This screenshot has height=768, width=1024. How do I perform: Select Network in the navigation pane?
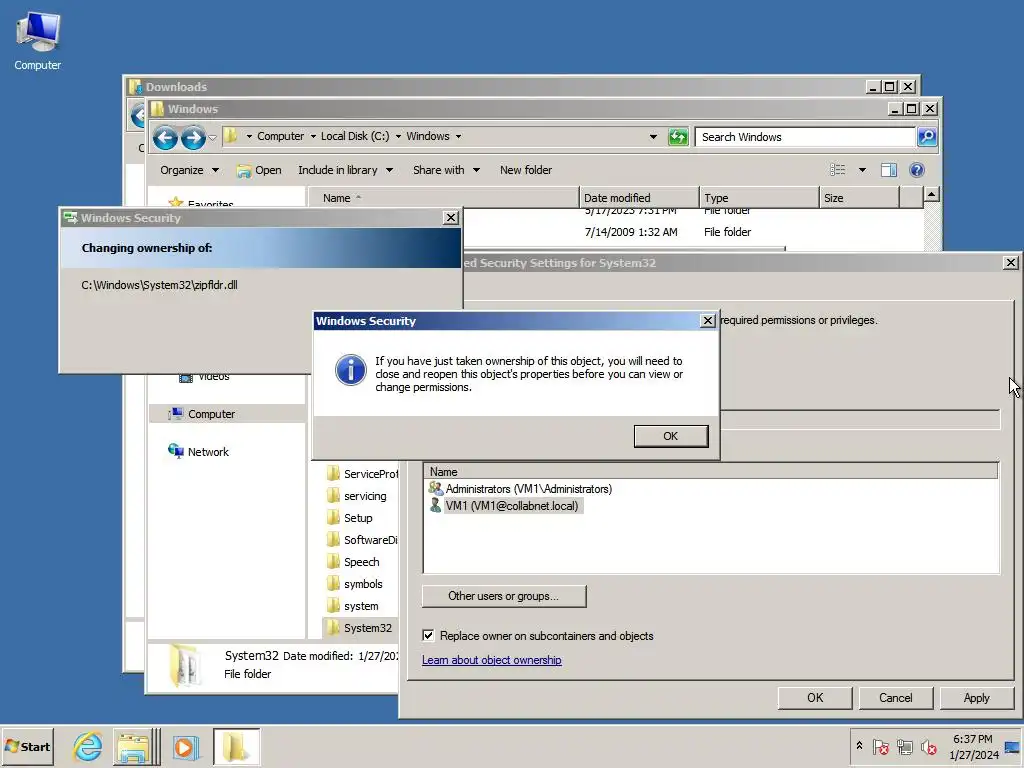[x=208, y=452]
